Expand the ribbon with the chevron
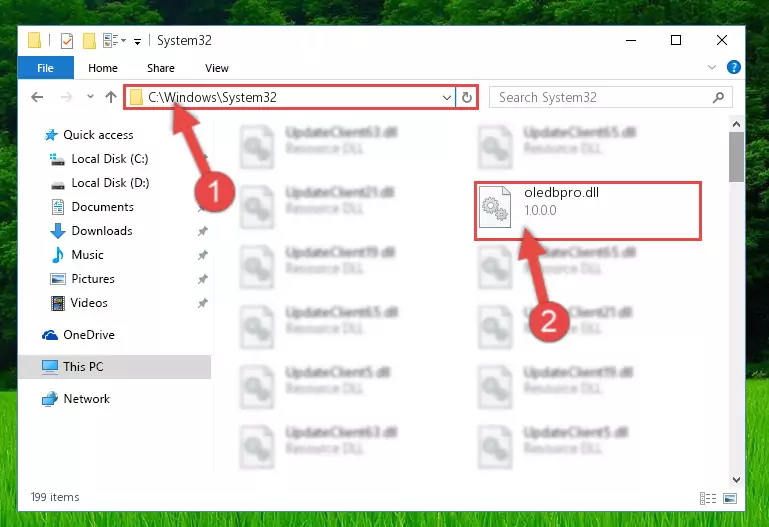The width and height of the screenshot is (769, 527). coord(712,67)
